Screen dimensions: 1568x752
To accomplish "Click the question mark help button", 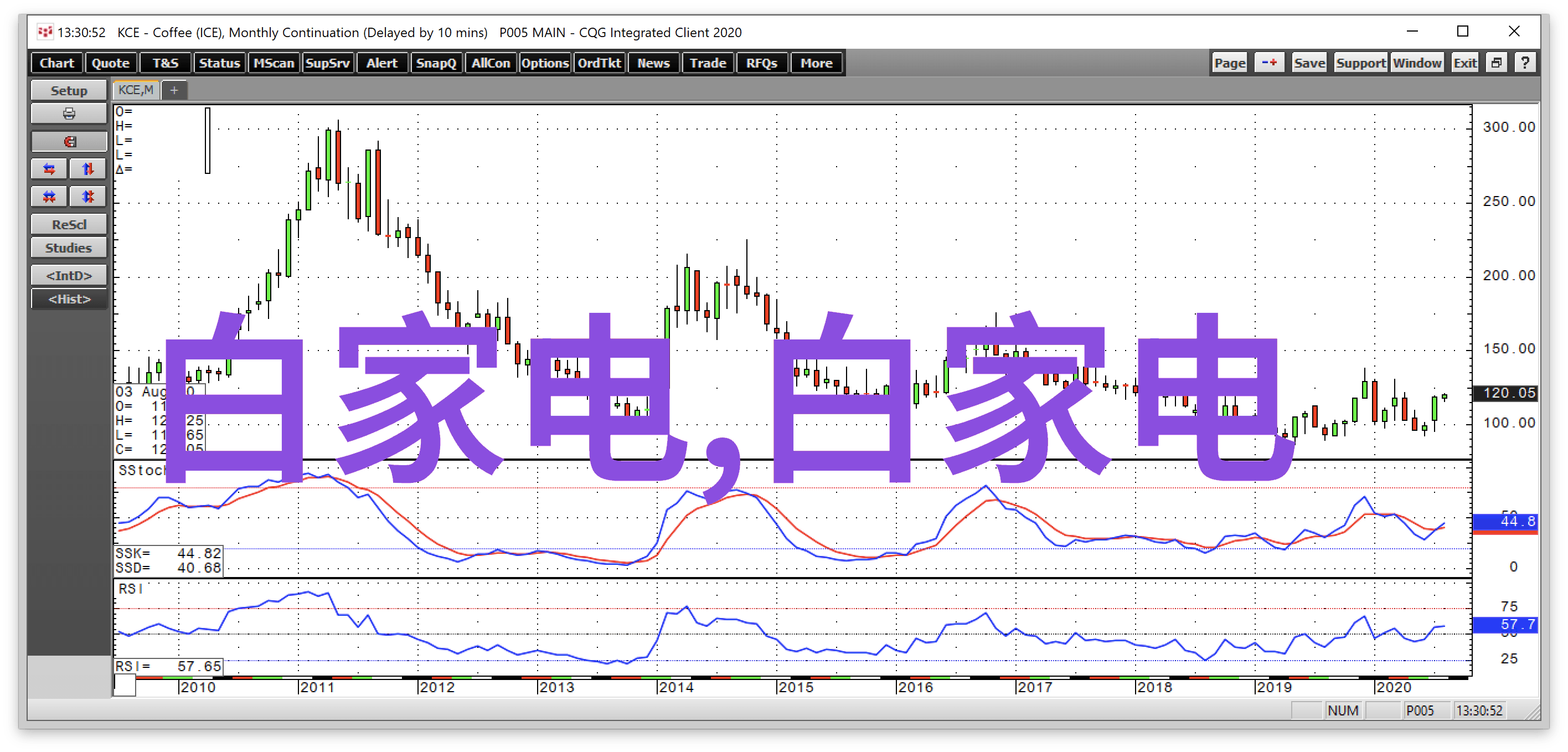I will click(x=1525, y=63).
